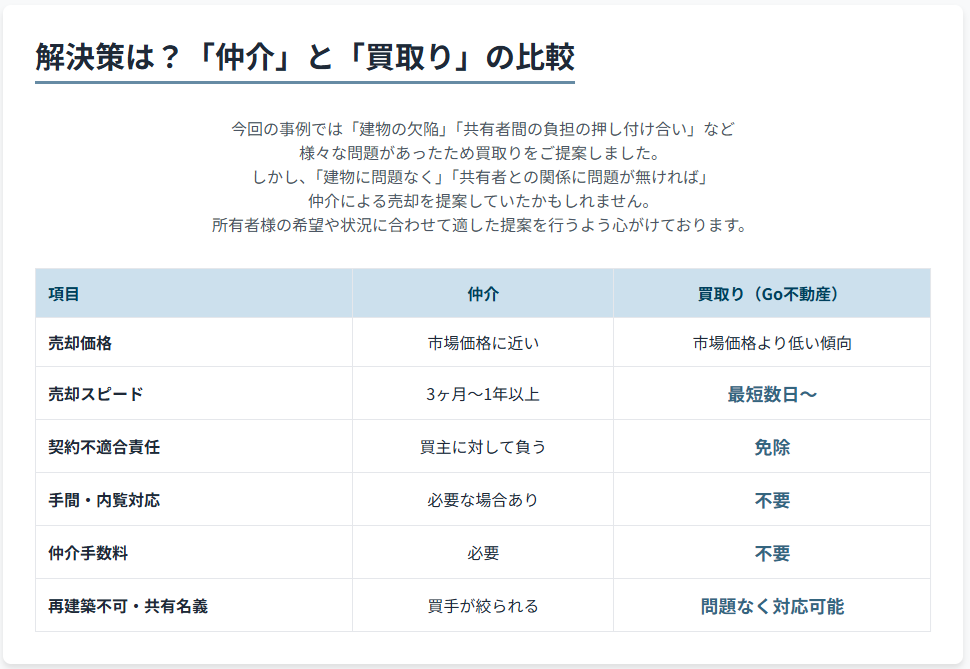Select the 再建築不可・共有名義 row label
This screenshot has width=970, height=669.
128,606
